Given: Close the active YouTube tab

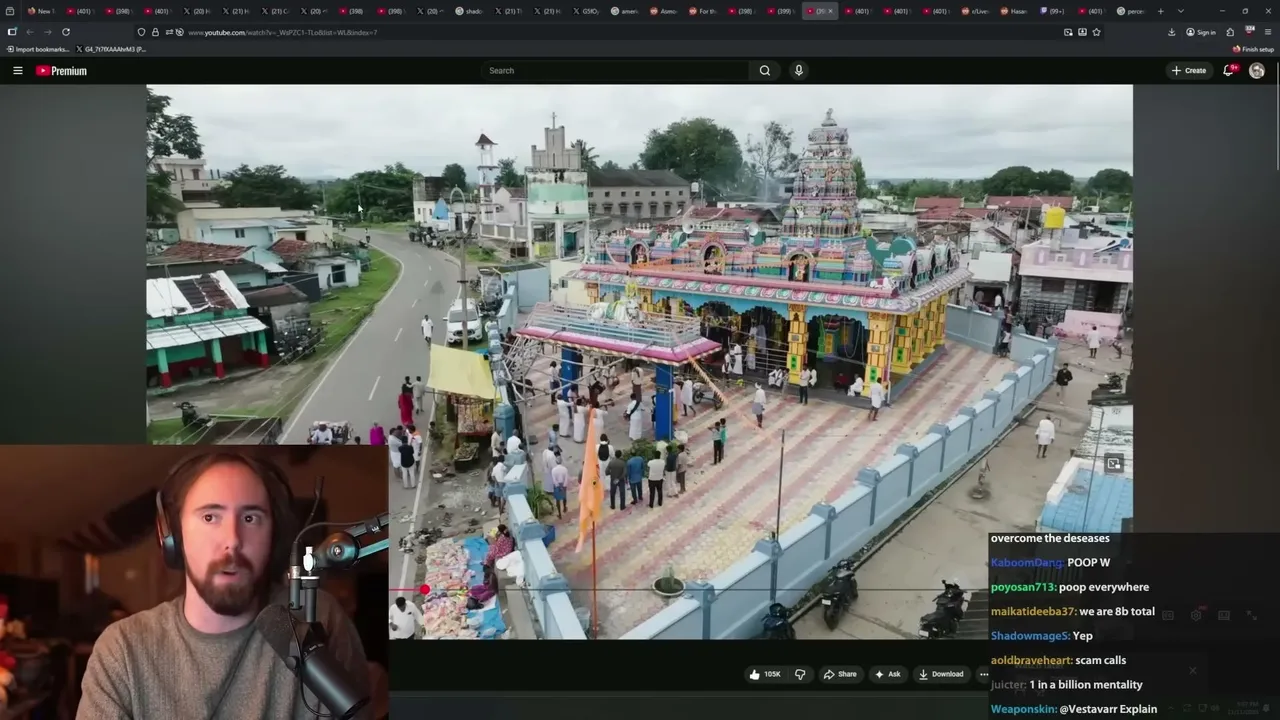Looking at the screenshot, I should click(x=830, y=11).
